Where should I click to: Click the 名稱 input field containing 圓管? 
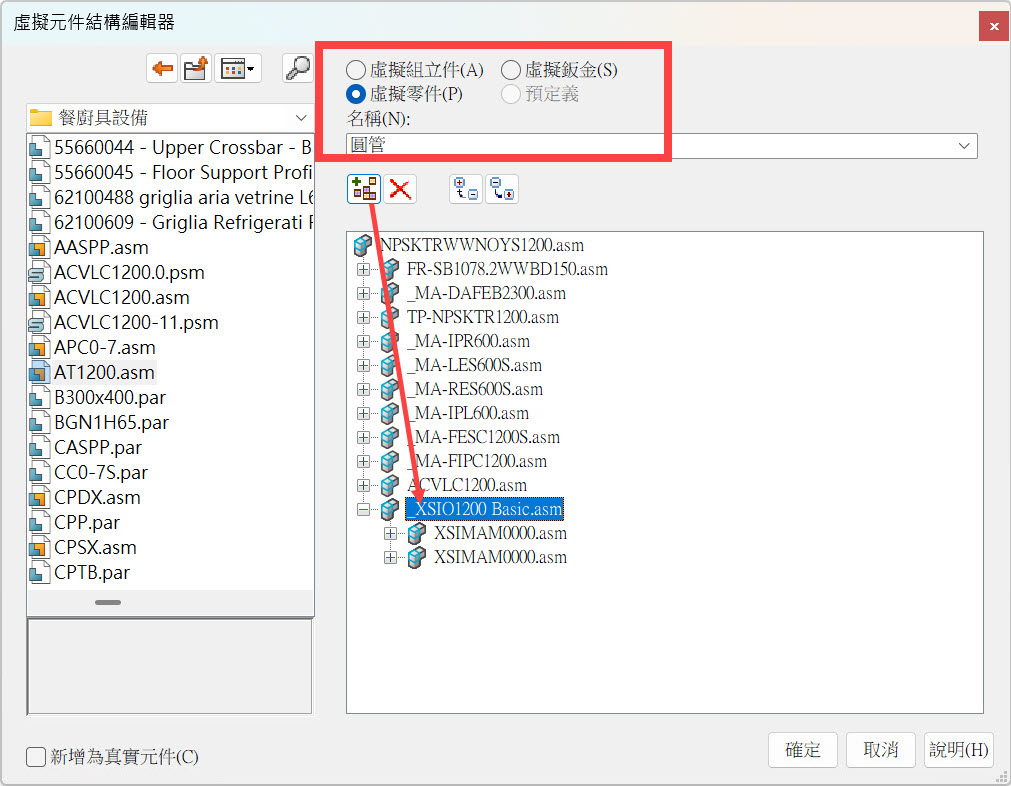(x=650, y=146)
